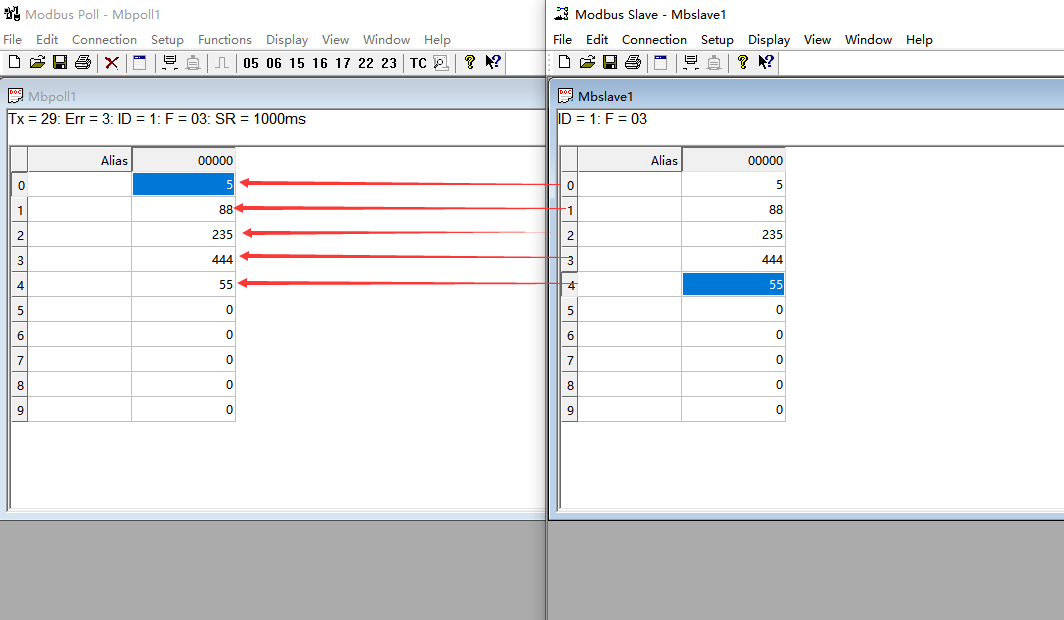Click the Save icon in Modbus Poll toolbar
Screen dimensions: 1064x620
pos(60,63)
